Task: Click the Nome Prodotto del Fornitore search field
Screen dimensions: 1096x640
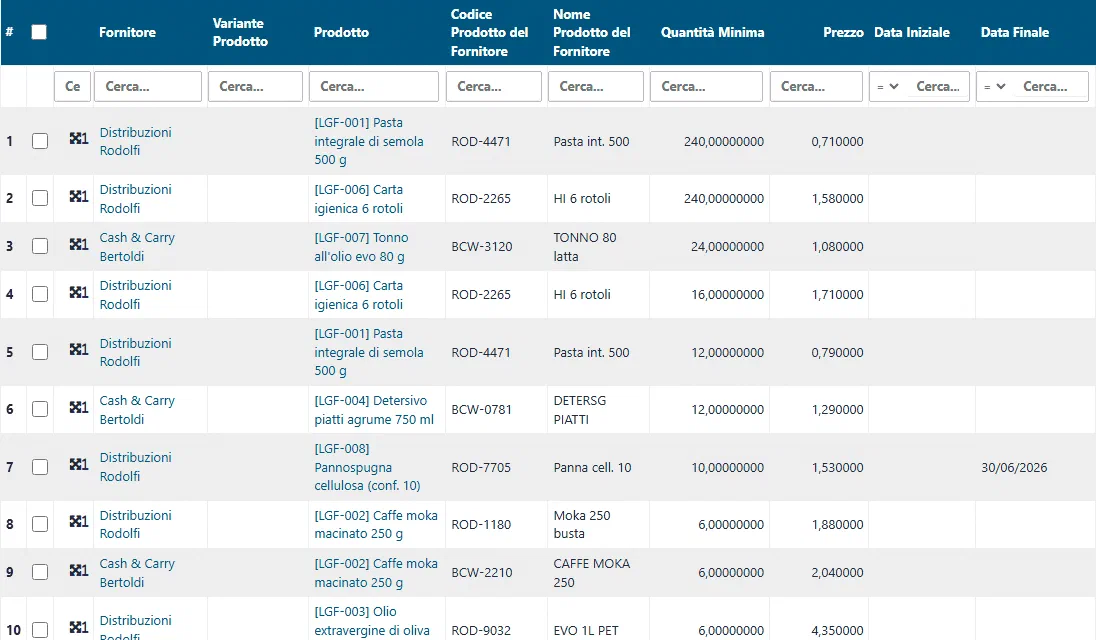Action: pyautogui.click(x=596, y=87)
